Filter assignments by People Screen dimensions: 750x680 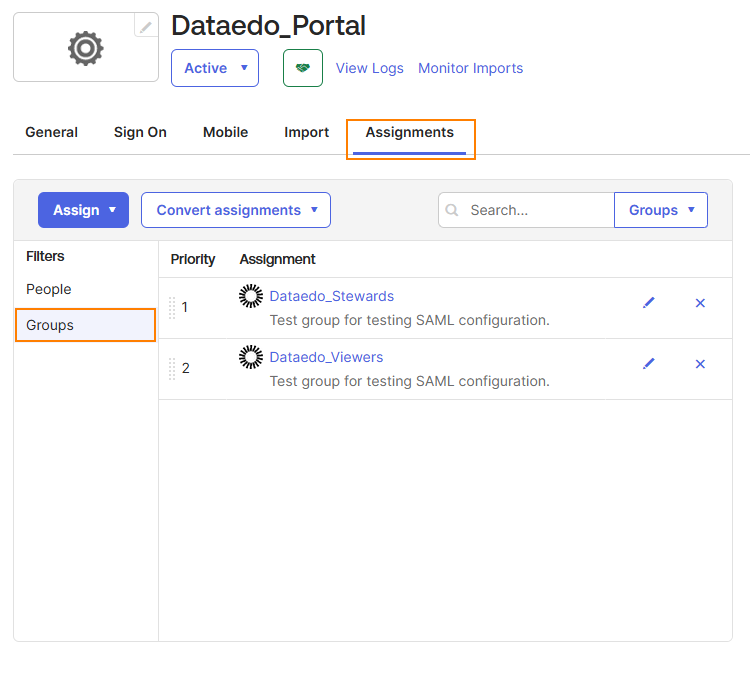[49, 289]
